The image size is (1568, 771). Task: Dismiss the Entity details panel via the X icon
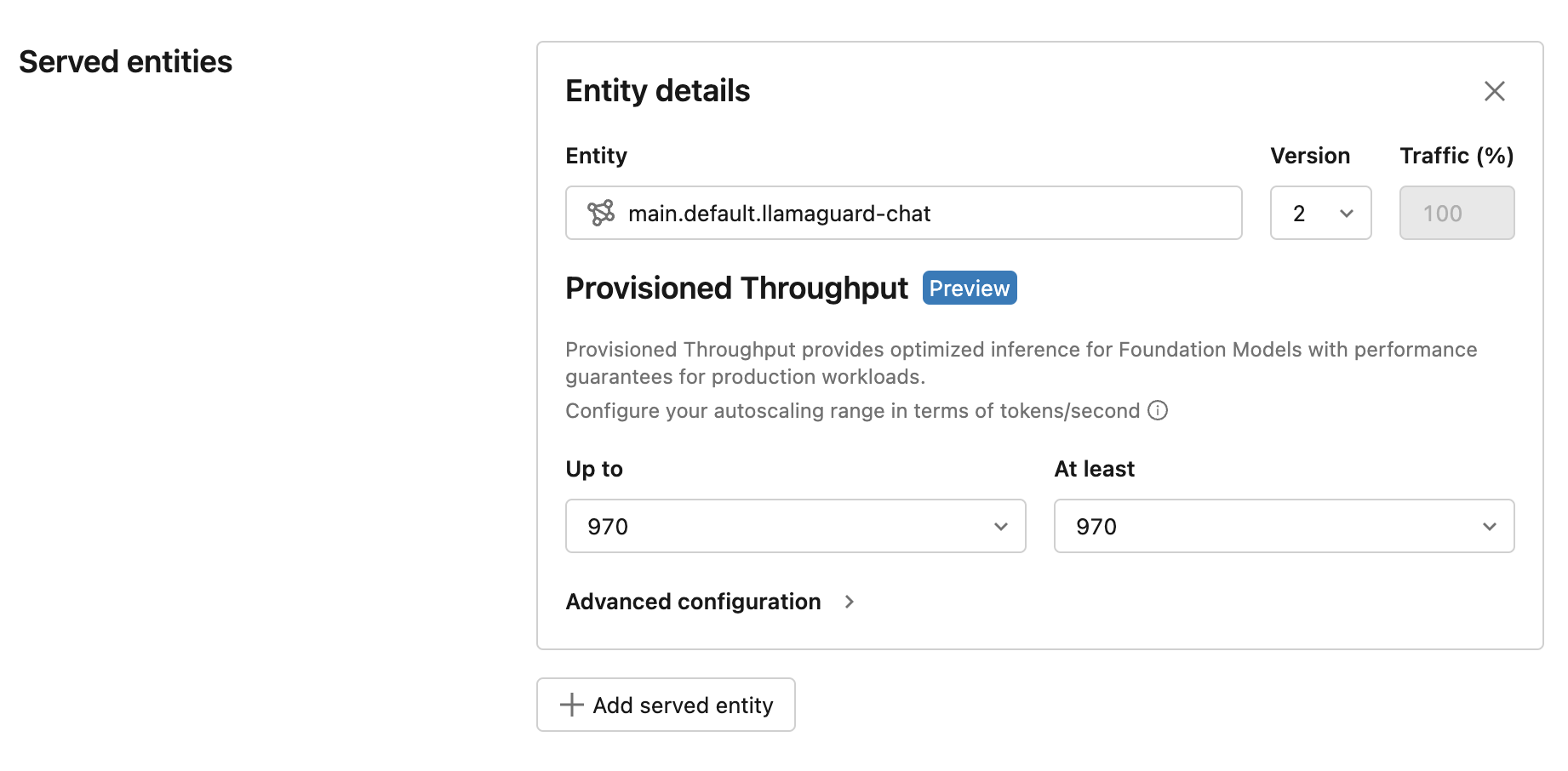(1494, 91)
